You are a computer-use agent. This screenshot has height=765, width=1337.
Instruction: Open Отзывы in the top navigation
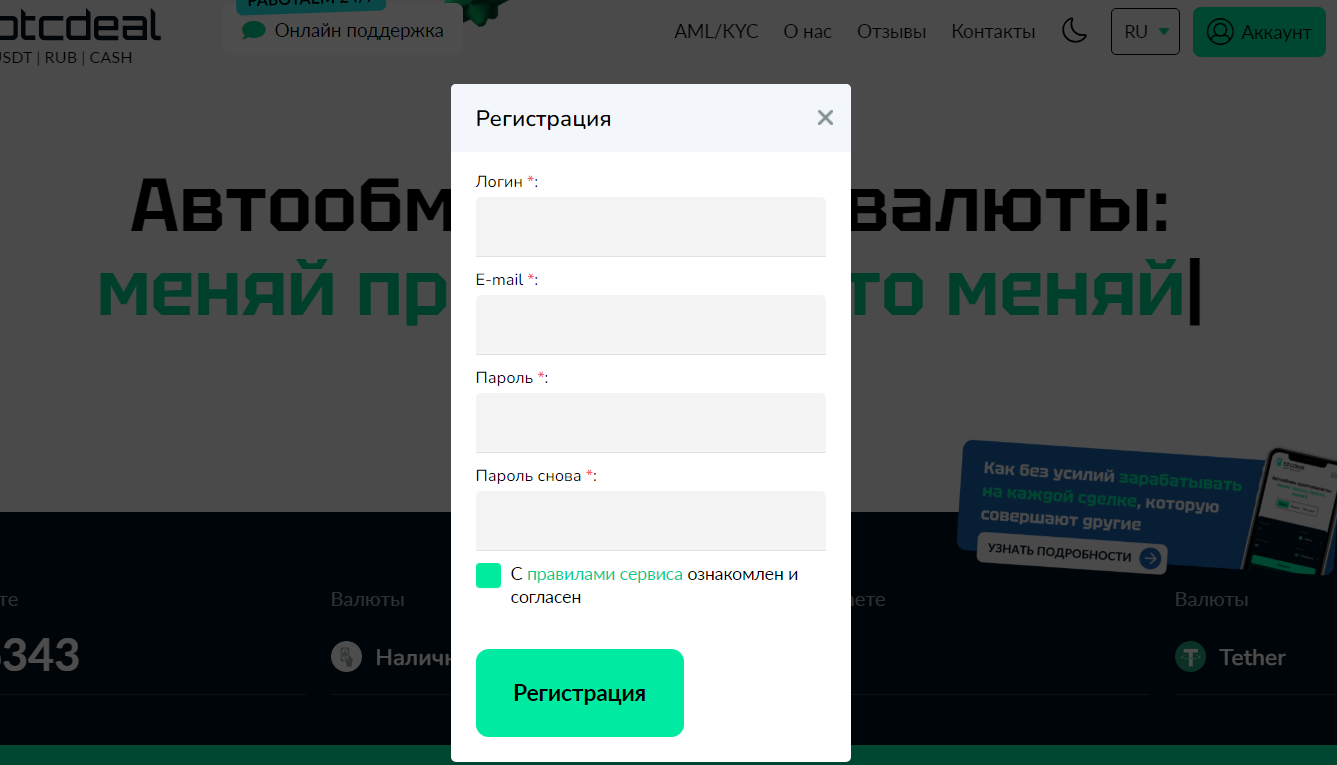point(891,32)
